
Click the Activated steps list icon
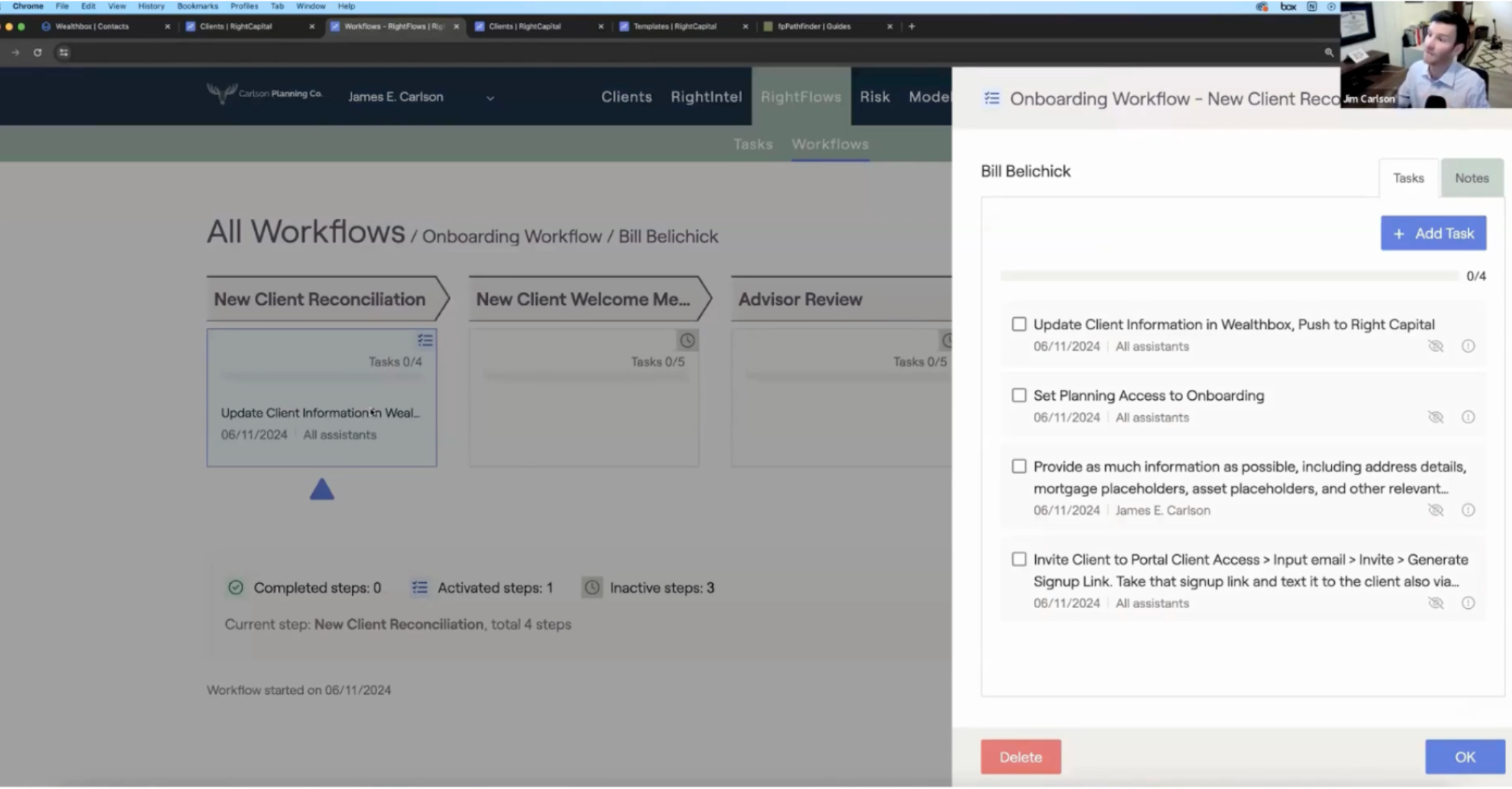[419, 588]
